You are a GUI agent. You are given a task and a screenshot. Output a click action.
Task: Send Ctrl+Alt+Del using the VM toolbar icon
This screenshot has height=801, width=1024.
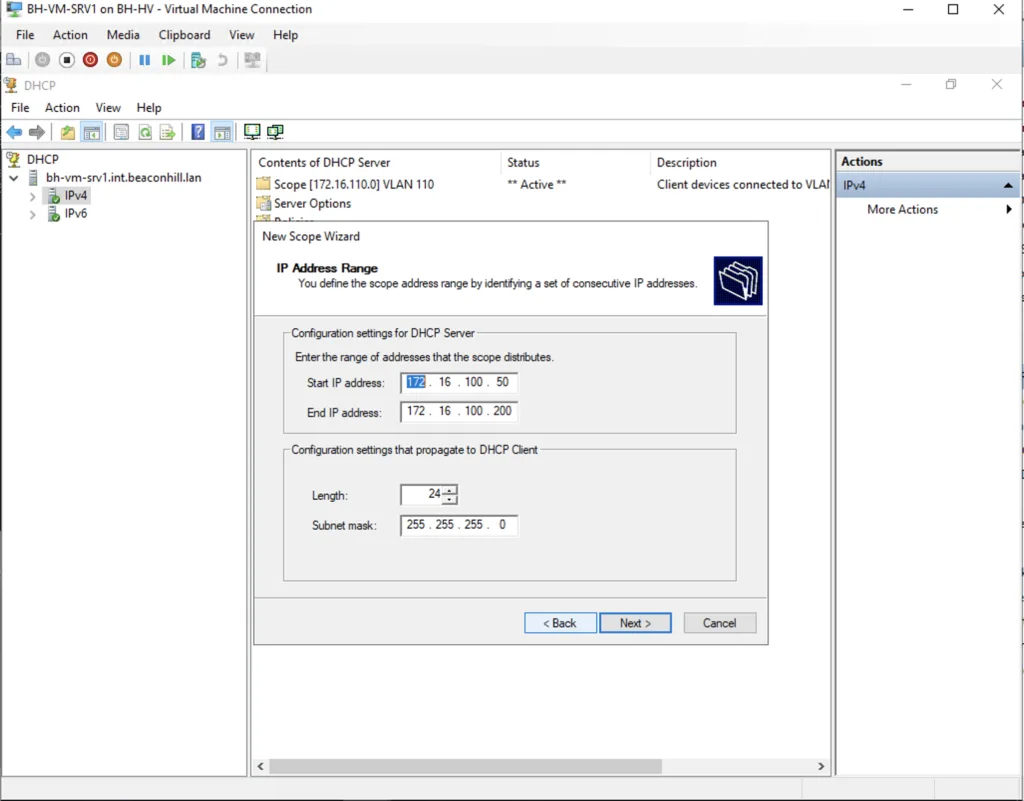[x=14, y=60]
